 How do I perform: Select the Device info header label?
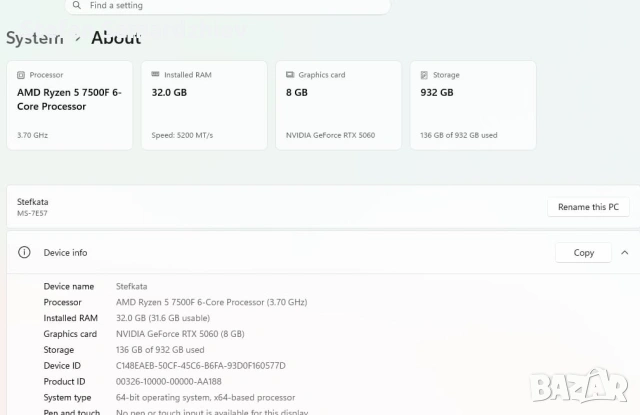tap(65, 253)
